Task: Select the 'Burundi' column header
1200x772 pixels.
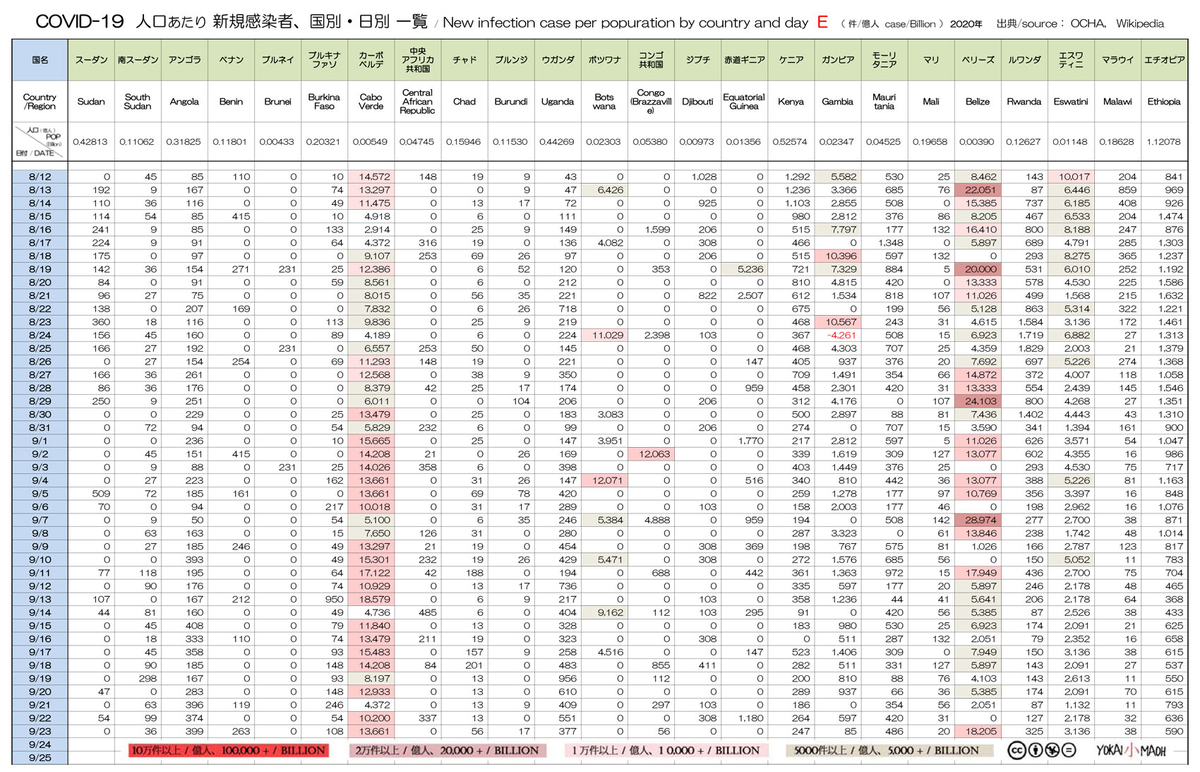Action: pos(510,102)
